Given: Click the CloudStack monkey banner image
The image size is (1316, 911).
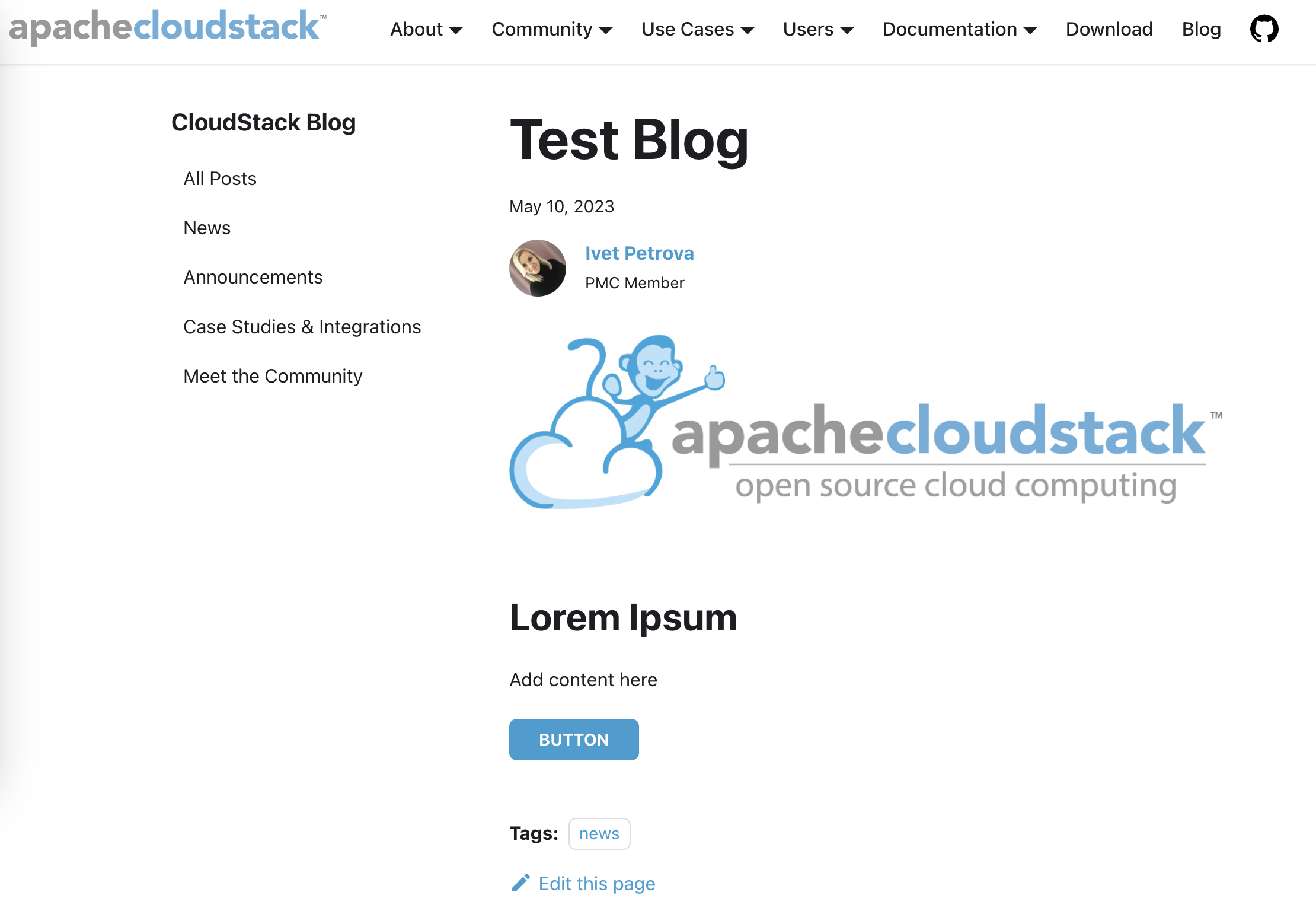Looking at the screenshot, I should tap(865, 422).
